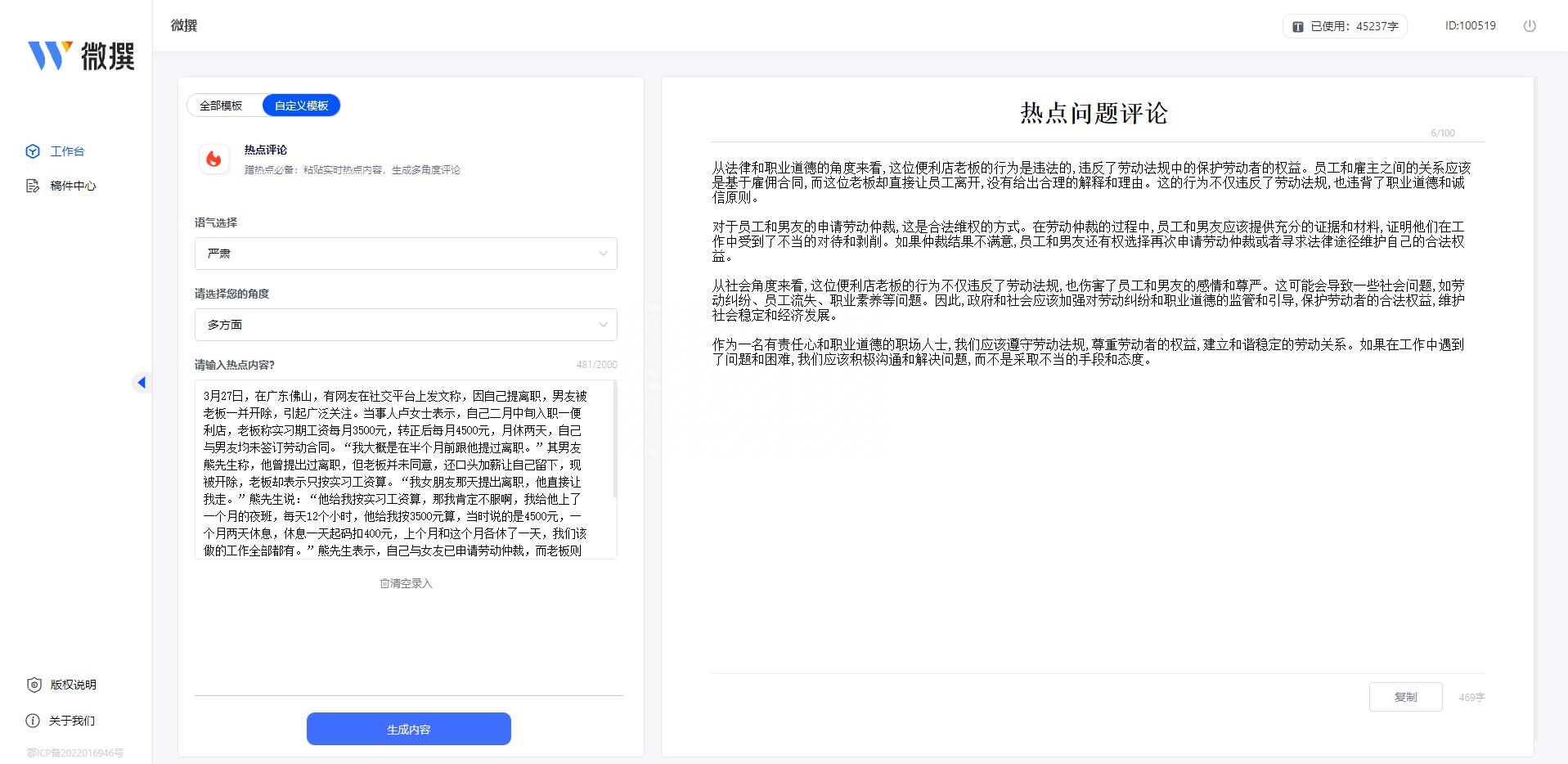Collapse the sidebar using the blue arrow
Viewport: 1568px width, 764px height.
[x=143, y=382]
